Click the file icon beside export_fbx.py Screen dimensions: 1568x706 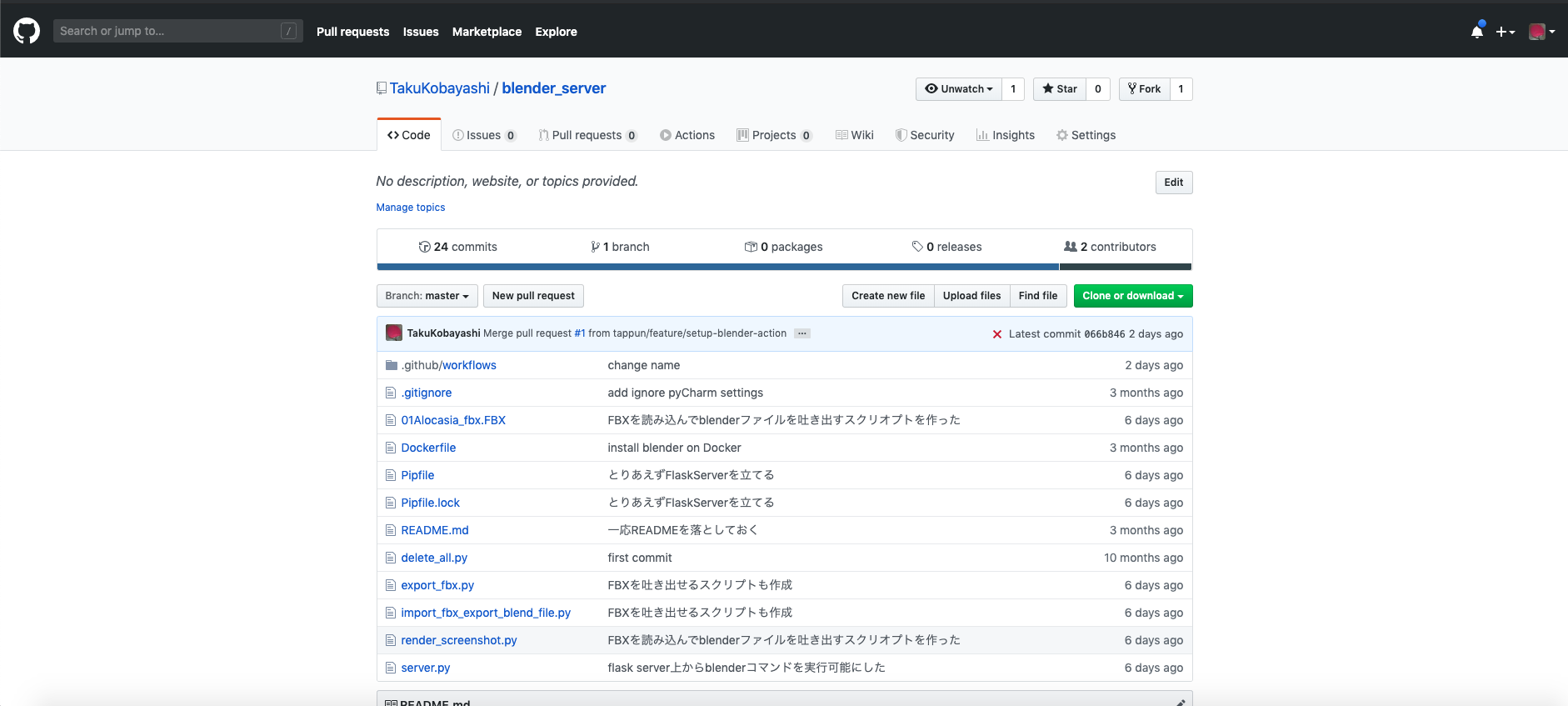pyautogui.click(x=391, y=585)
